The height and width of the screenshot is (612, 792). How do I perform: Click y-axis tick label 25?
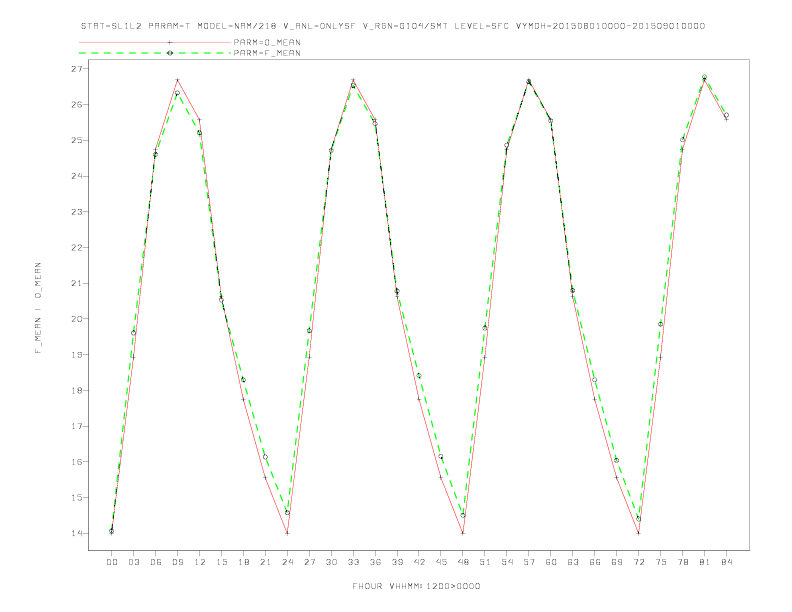77,140
